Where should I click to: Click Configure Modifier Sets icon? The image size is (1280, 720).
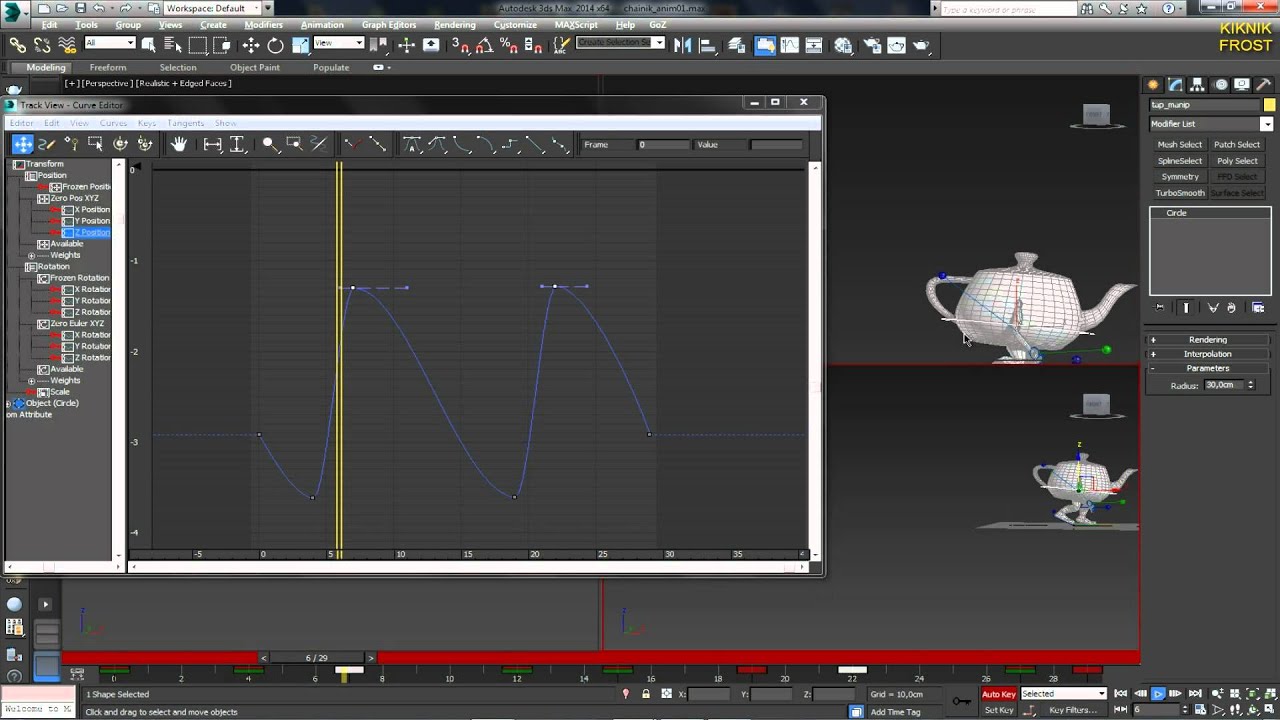[1258, 308]
